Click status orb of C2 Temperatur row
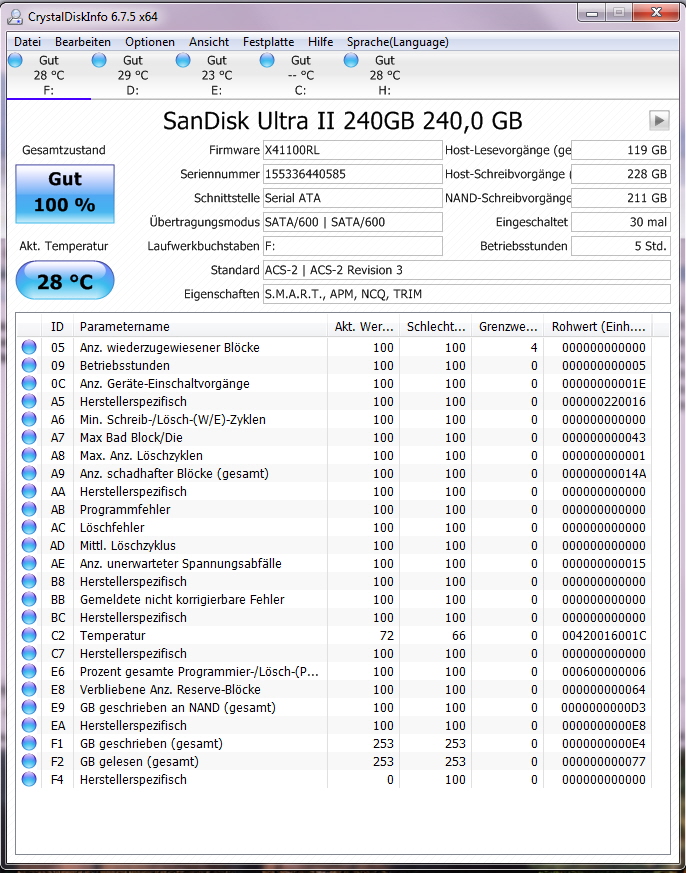The height and width of the screenshot is (873, 686). (28, 635)
